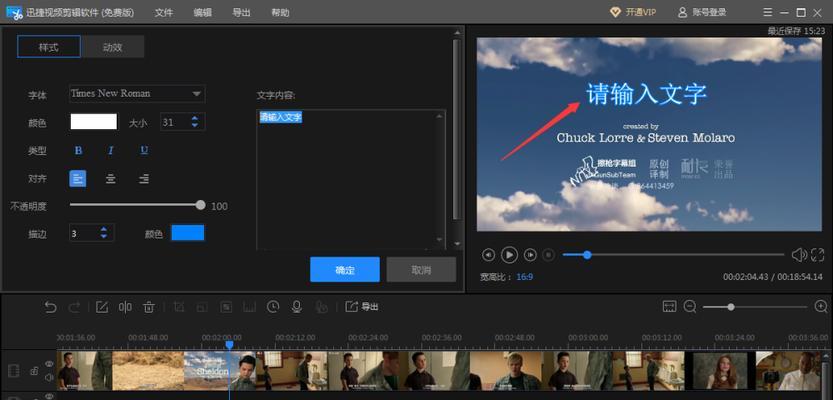Zoom in the timeline with plus magnifier
The image size is (833, 400).
click(x=821, y=307)
